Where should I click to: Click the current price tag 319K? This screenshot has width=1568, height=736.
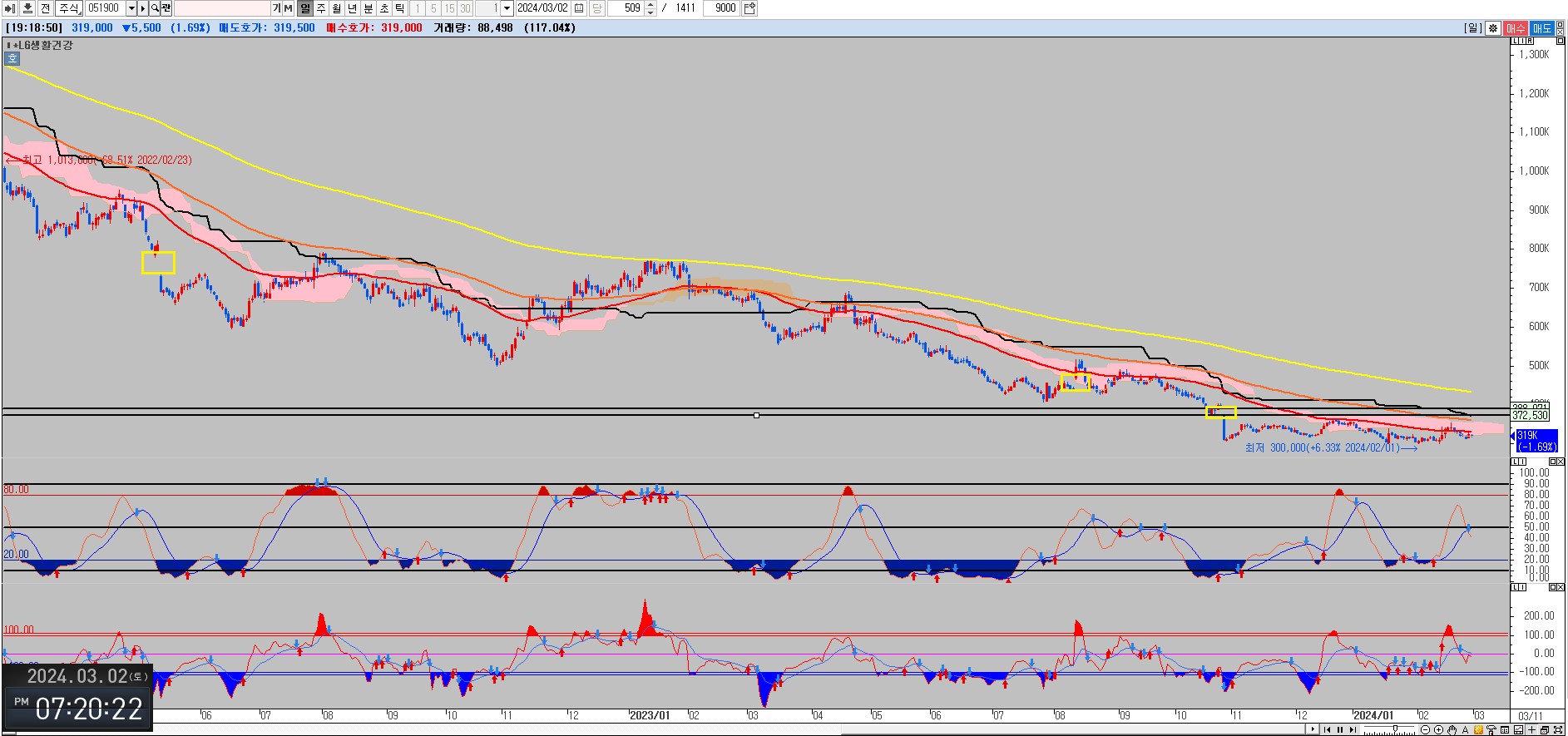point(1536,441)
